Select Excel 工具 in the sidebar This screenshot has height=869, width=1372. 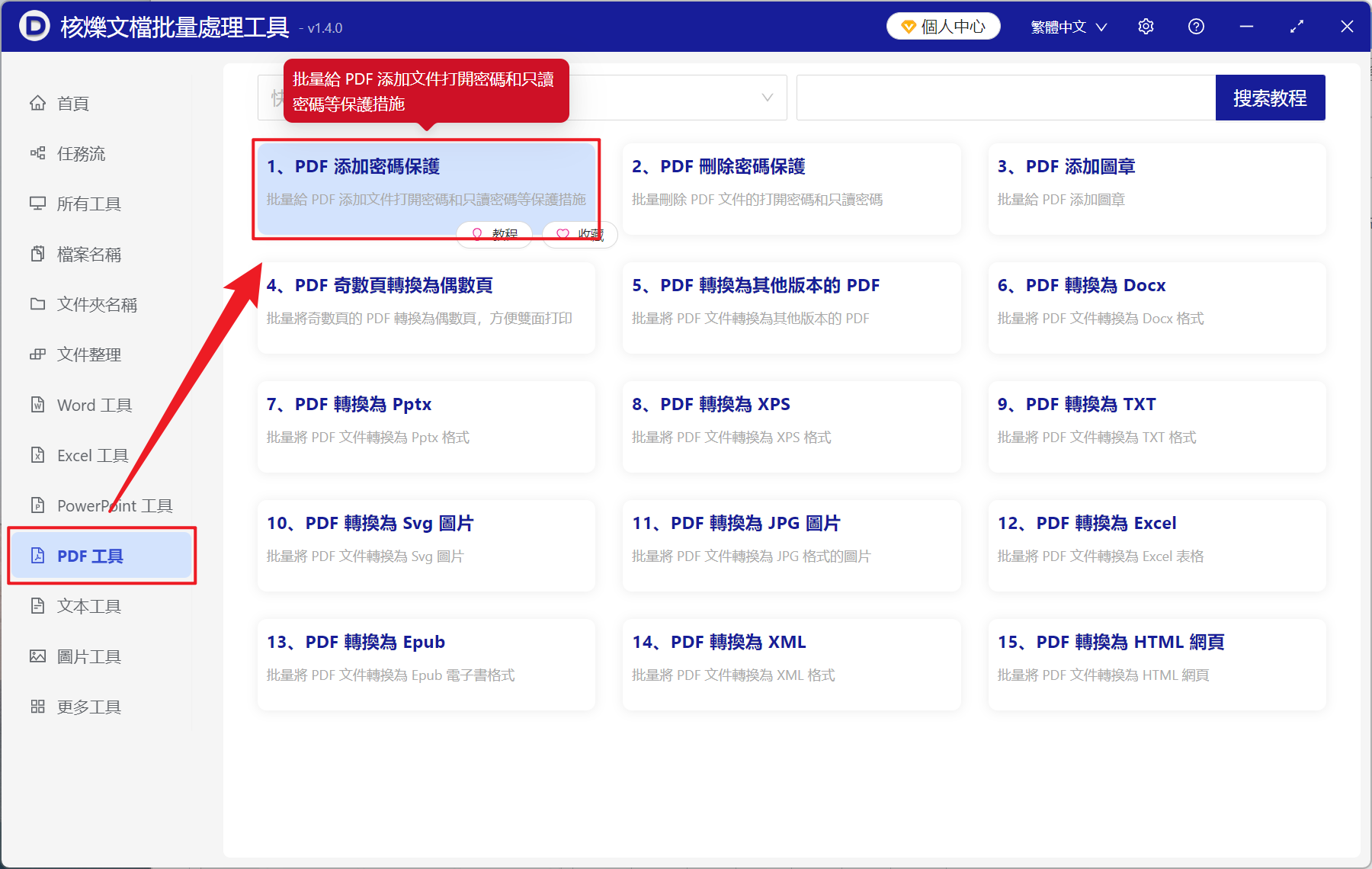click(91, 454)
